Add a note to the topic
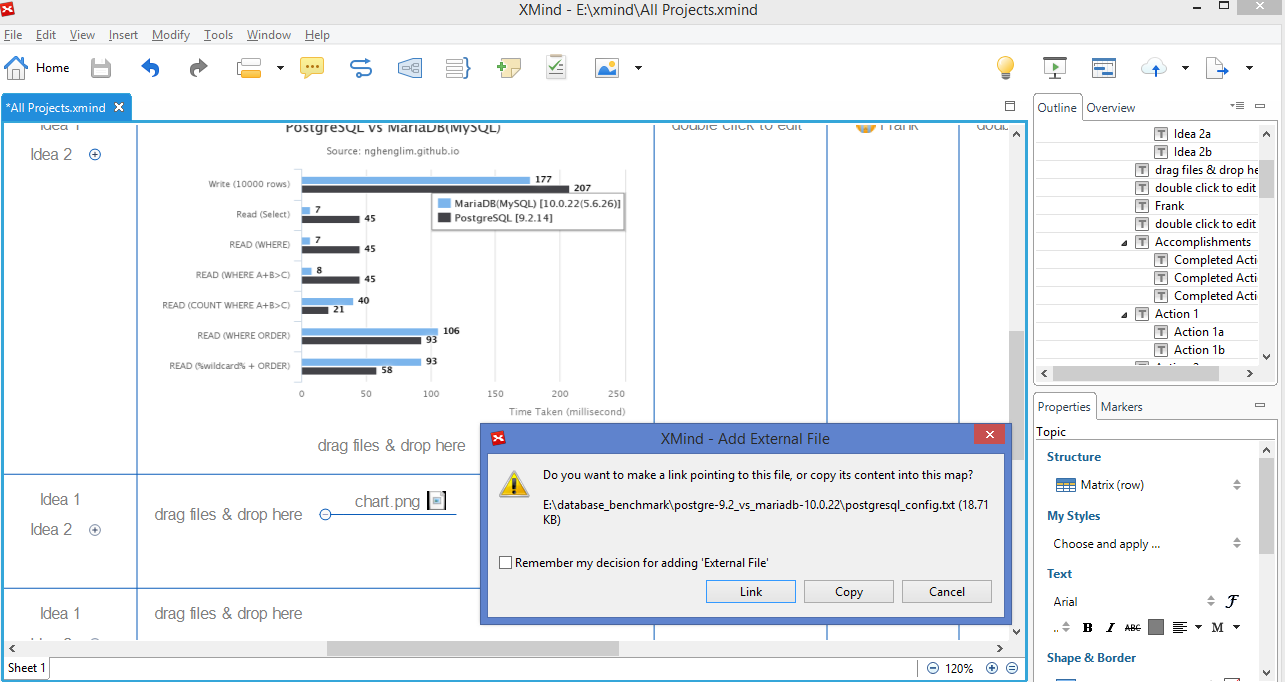 click(508, 68)
